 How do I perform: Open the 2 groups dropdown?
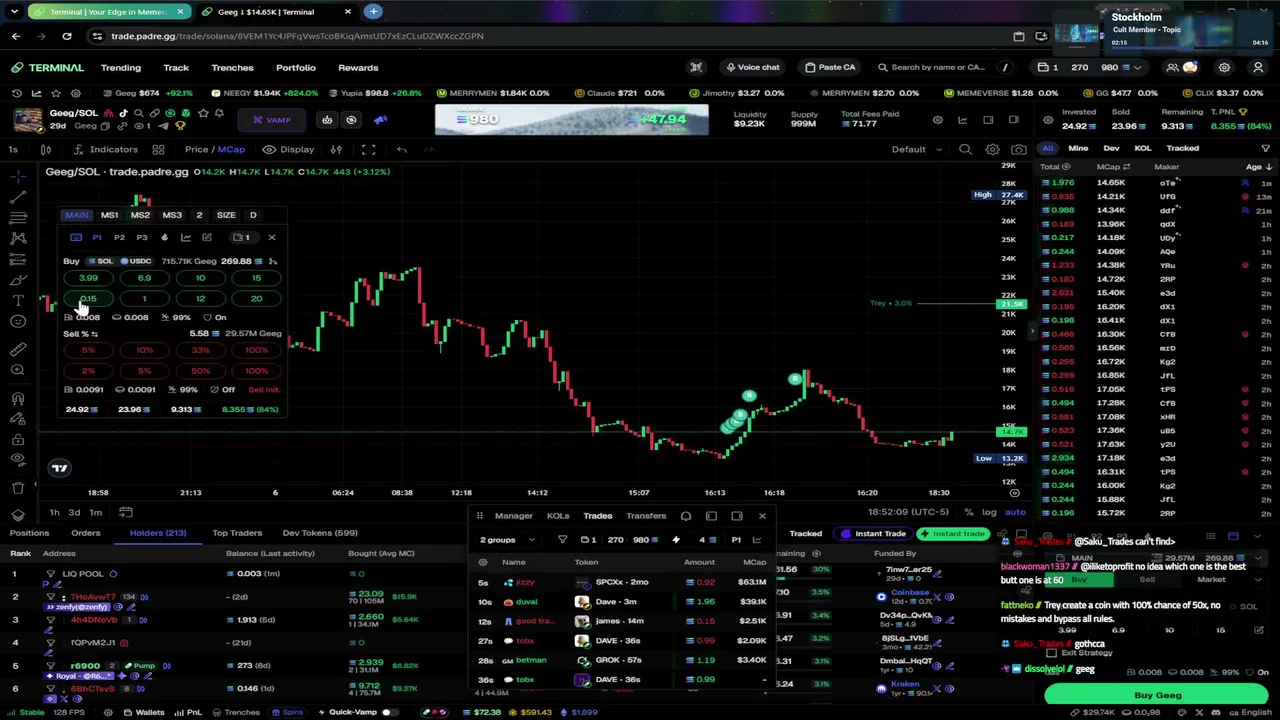coord(506,540)
